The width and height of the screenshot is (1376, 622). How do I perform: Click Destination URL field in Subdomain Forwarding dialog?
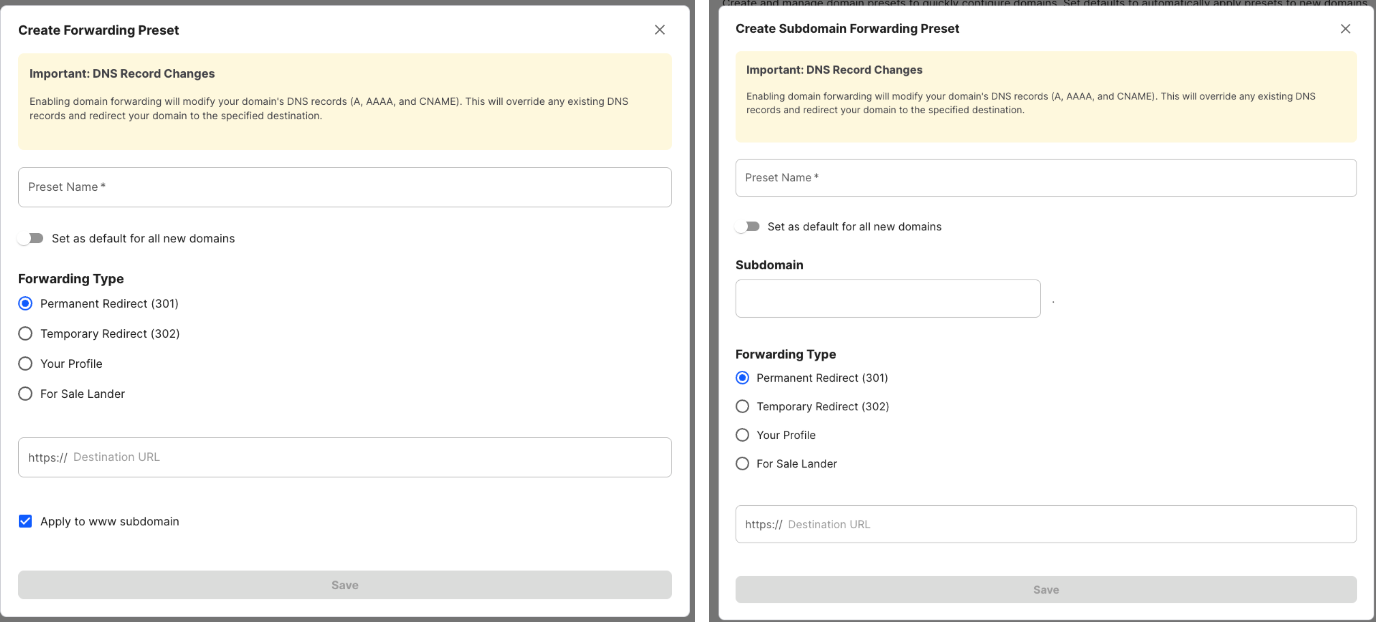(x=1046, y=524)
